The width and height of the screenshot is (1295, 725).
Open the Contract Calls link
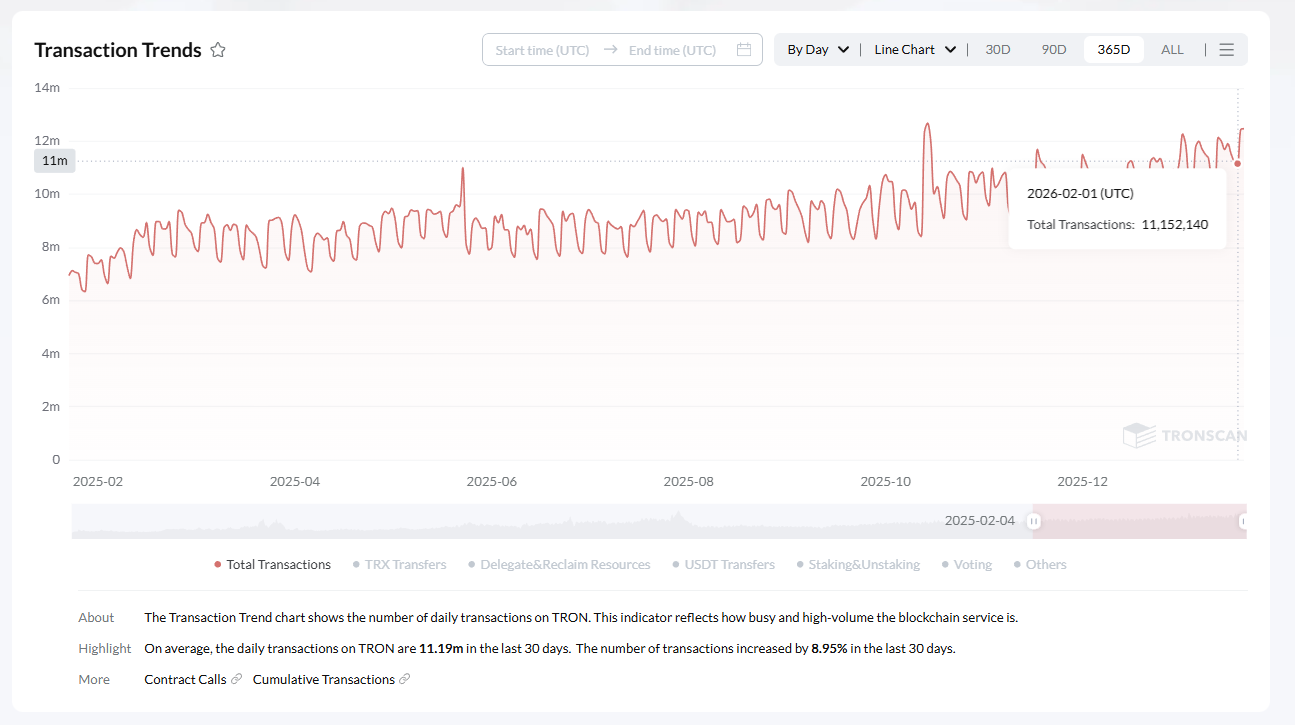pos(185,679)
